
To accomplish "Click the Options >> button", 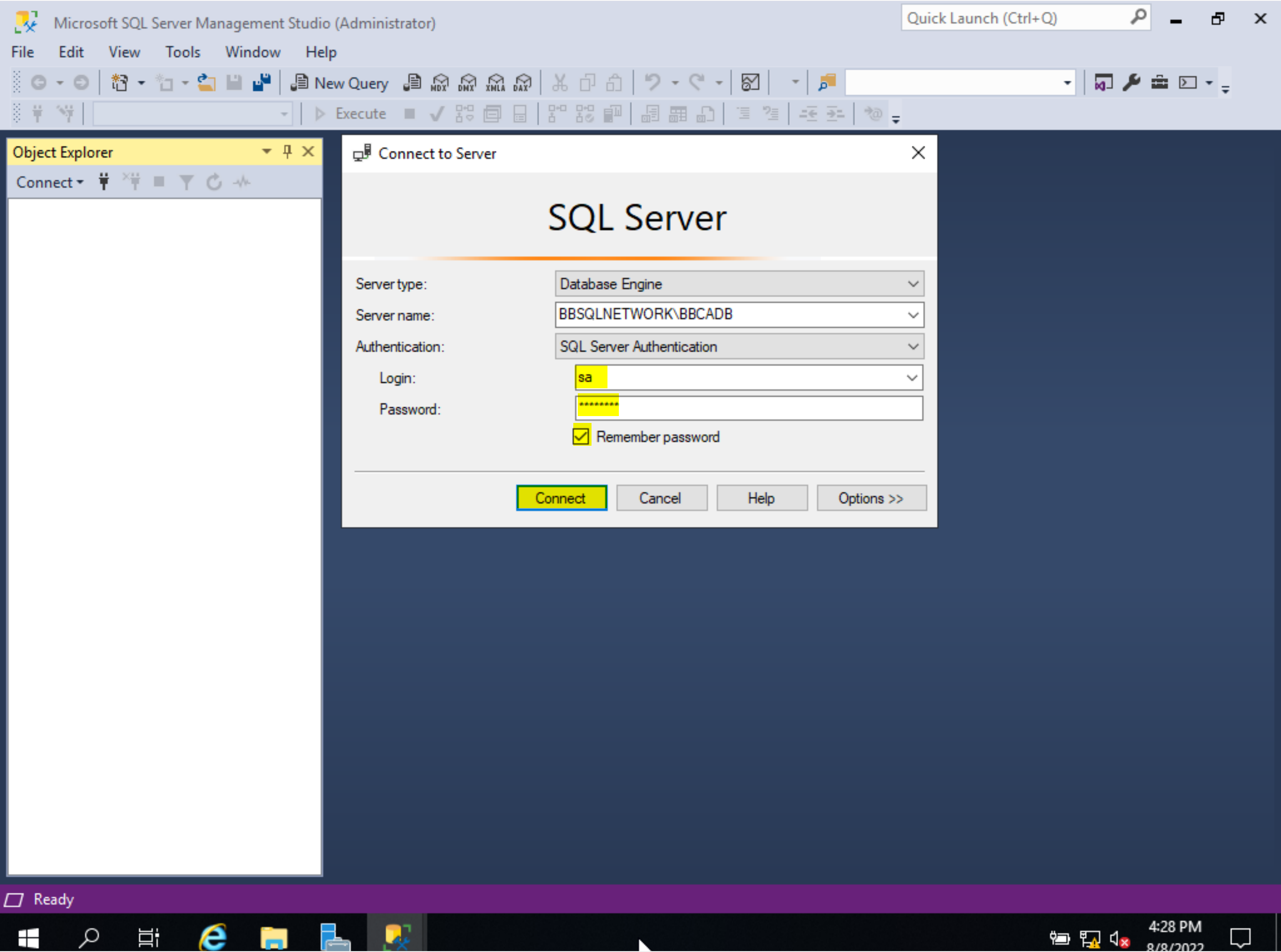I will pos(871,498).
